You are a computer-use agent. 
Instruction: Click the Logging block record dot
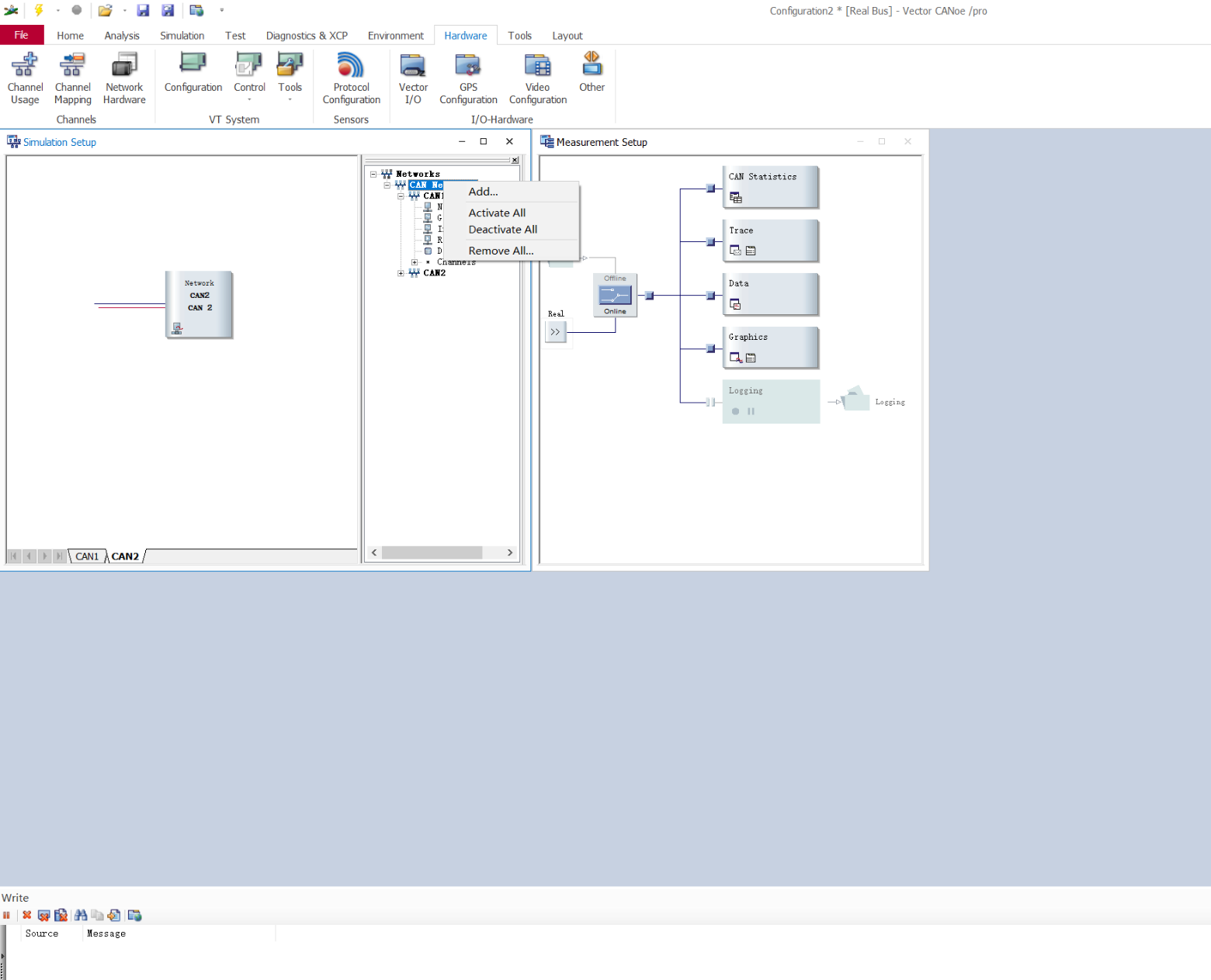pyautogui.click(x=735, y=411)
